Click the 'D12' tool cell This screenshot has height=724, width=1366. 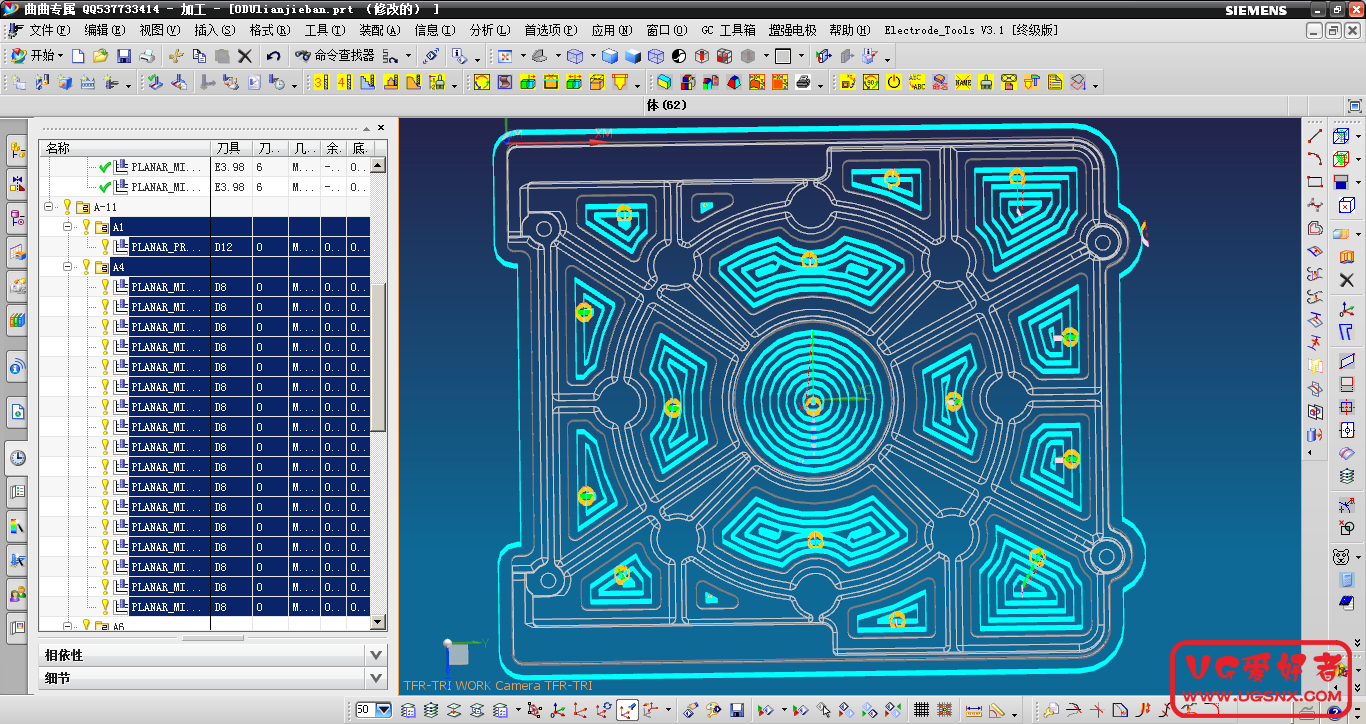231,247
